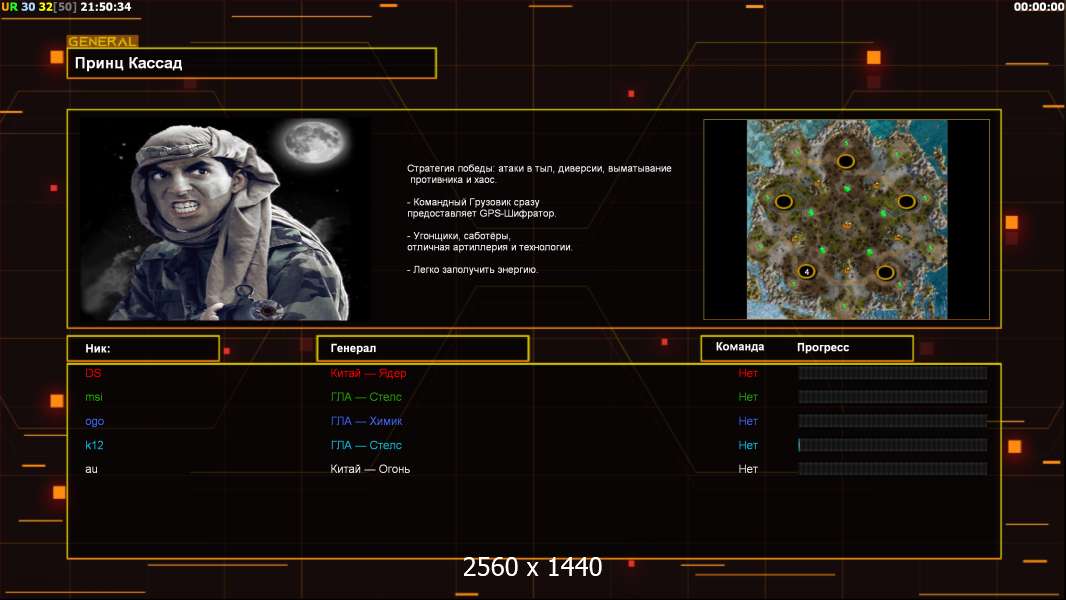This screenshot has width=1066, height=600.
Task: Click 'ГЛА — Стелс' in the k12 row
Action: (x=366, y=445)
